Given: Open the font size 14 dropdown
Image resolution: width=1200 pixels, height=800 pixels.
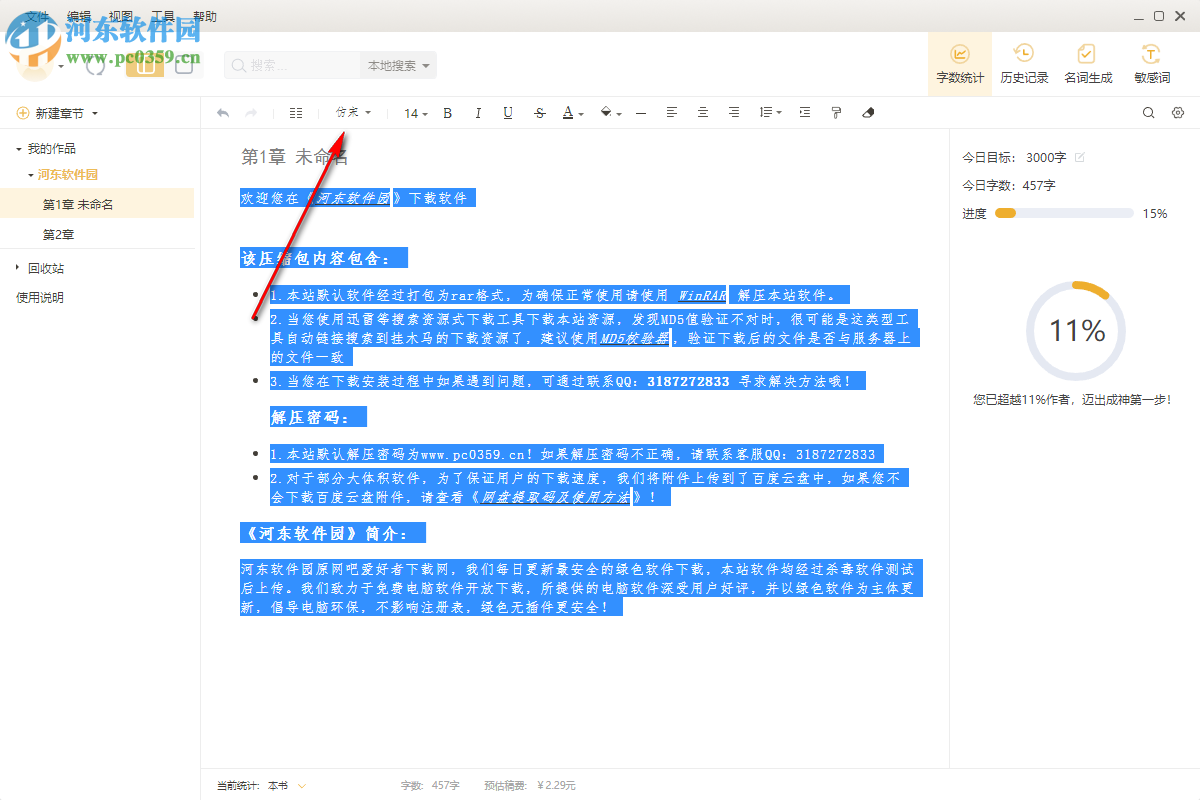Looking at the screenshot, I should point(413,113).
